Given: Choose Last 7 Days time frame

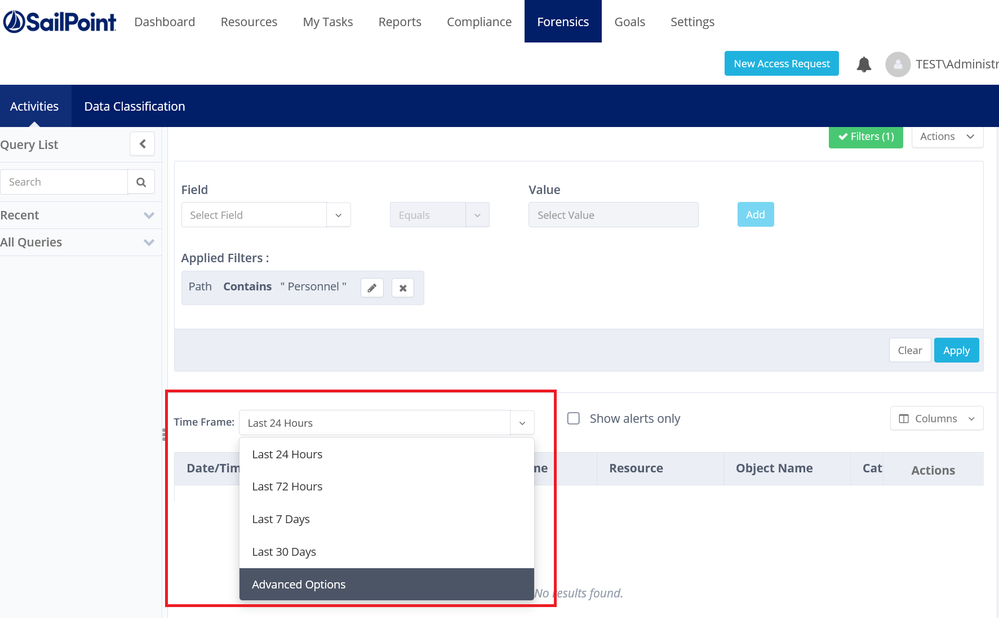Looking at the screenshot, I should 386,519.
